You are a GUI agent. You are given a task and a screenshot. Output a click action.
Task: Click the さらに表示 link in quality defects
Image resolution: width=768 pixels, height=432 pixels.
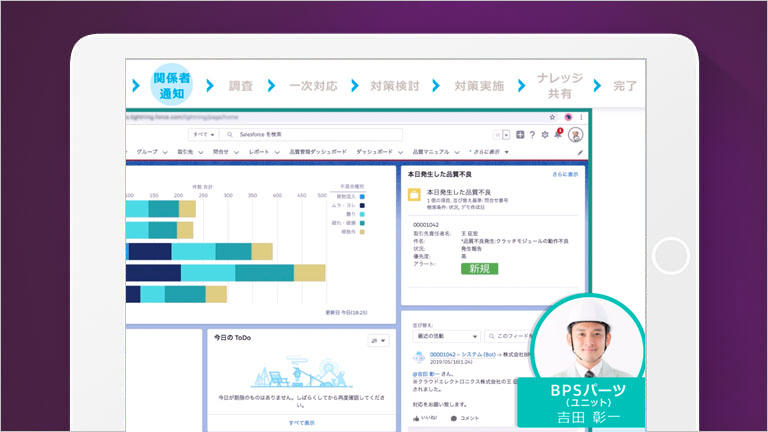[x=565, y=174]
